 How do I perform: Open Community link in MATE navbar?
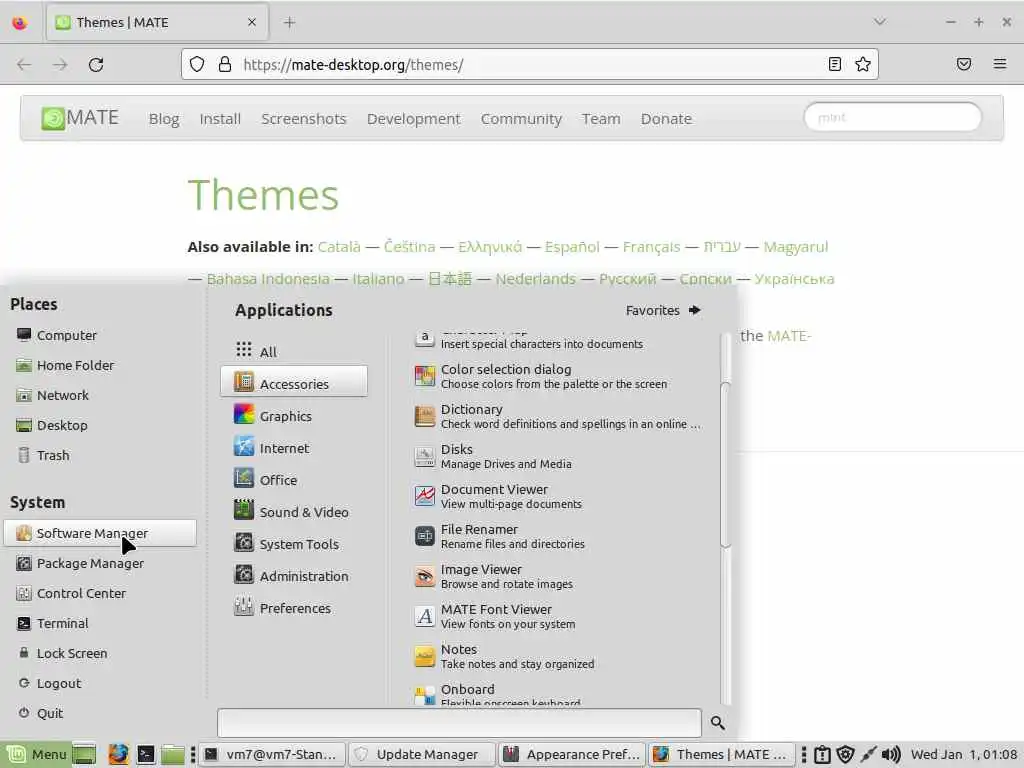pos(521,119)
